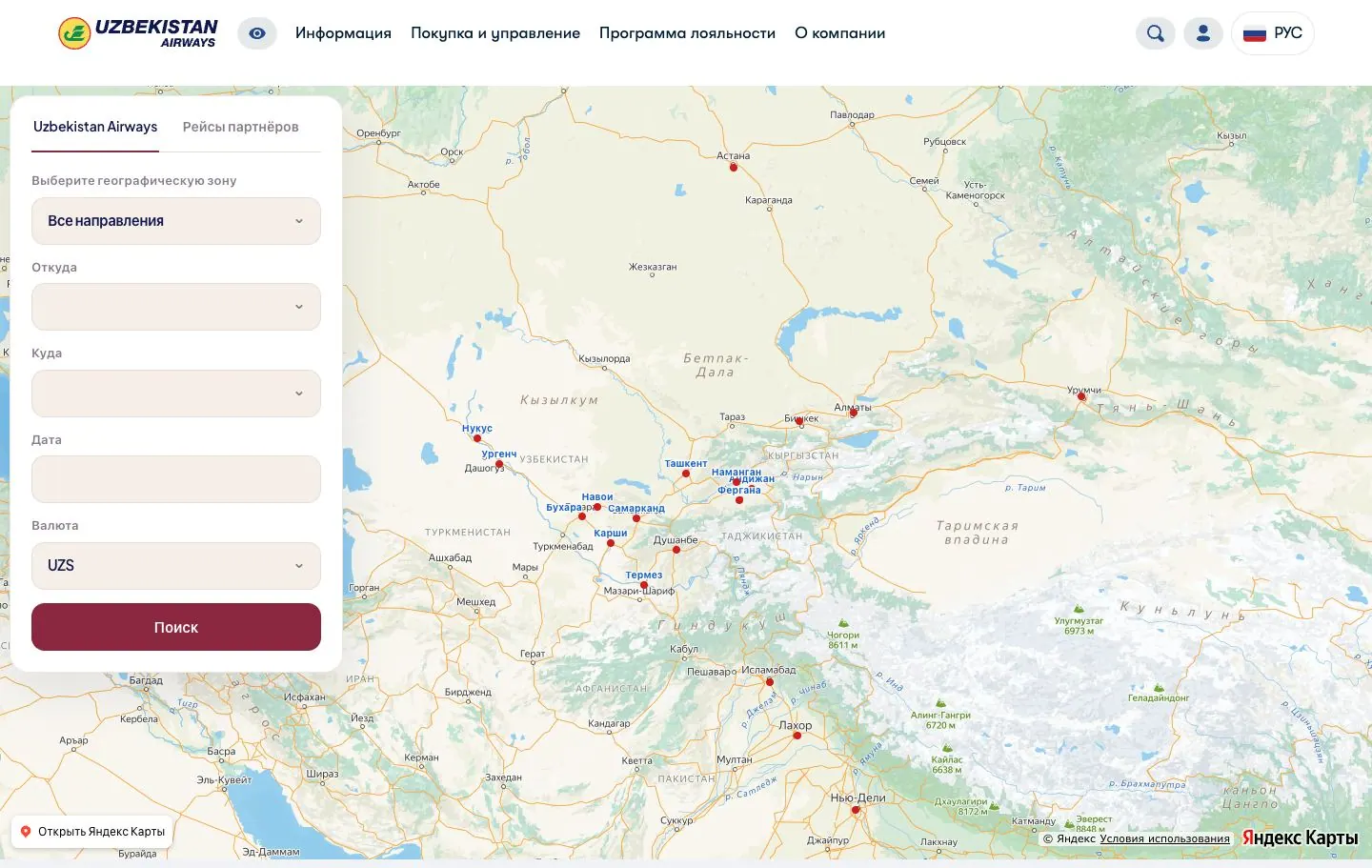This screenshot has width=1372, height=868.
Task: Click the Кабул city label
Action: coord(684,649)
